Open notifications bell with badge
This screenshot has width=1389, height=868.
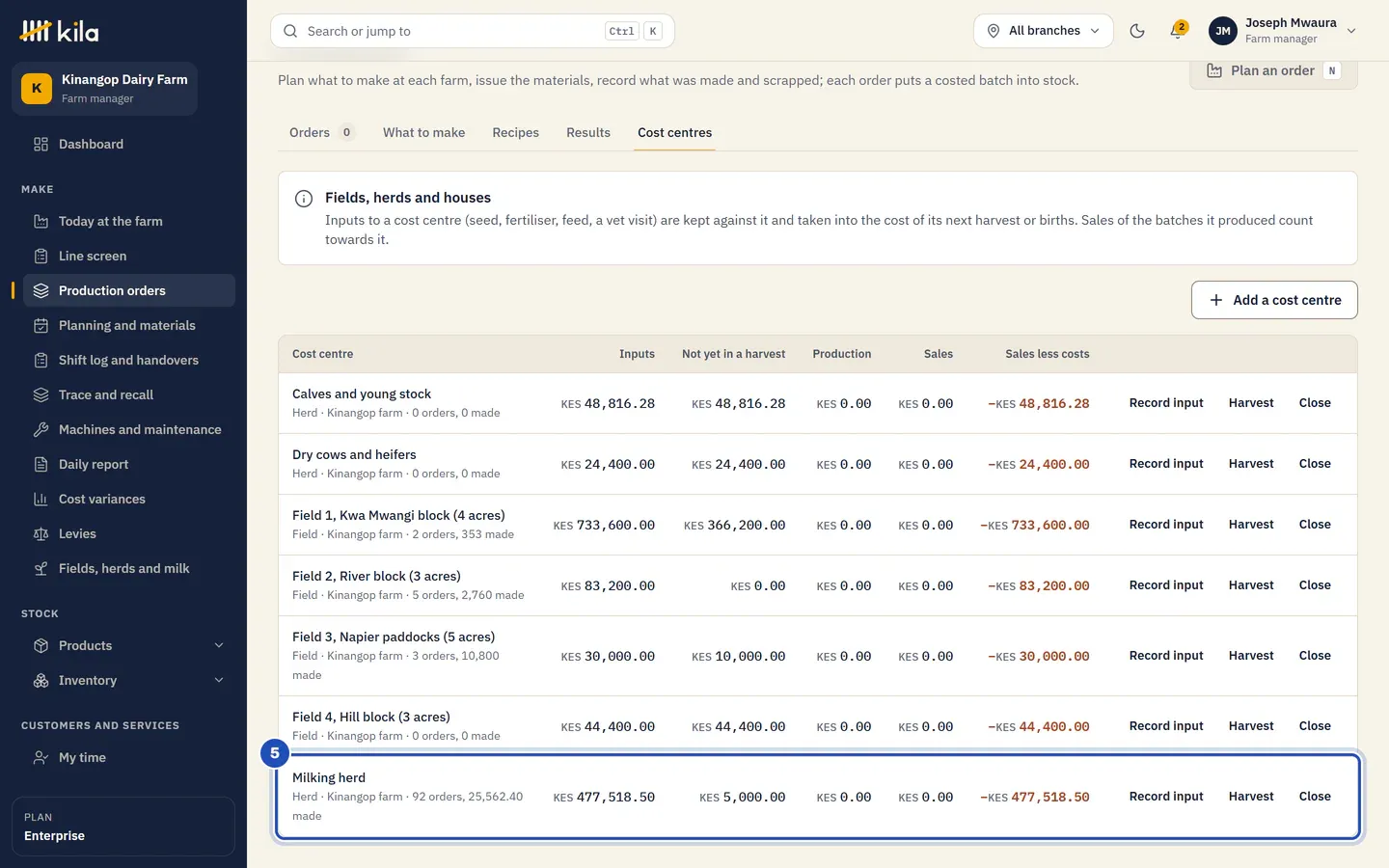click(1177, 30)
